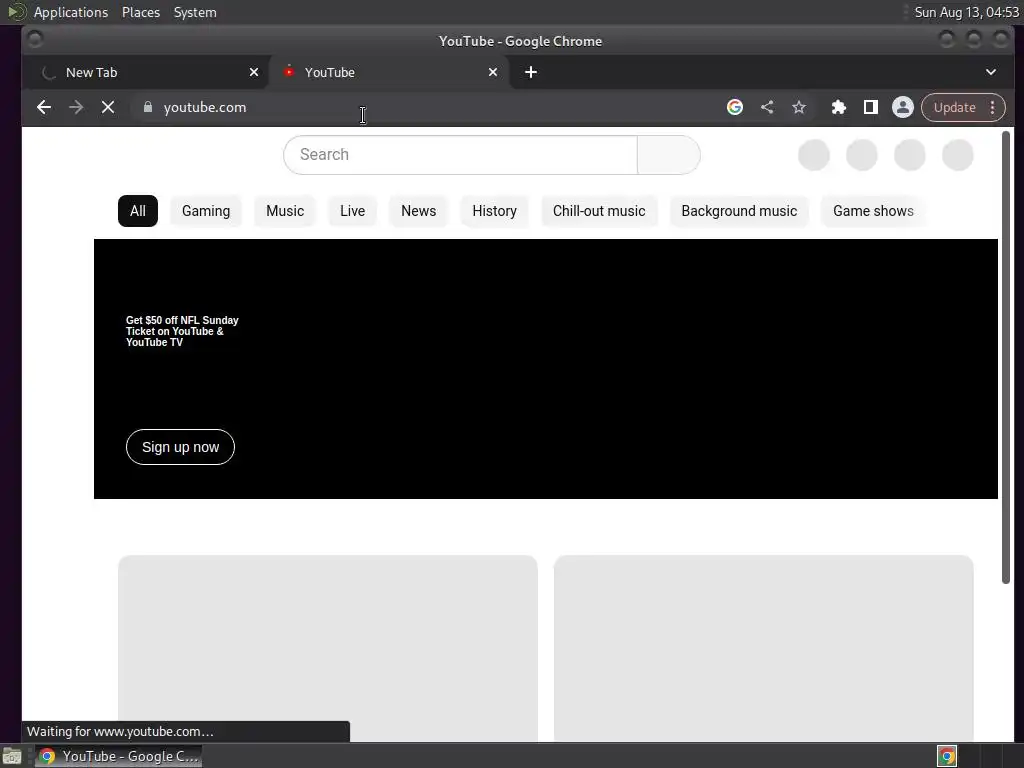Close the YouTube tab
1024x768 pixels.
click(x=493, y=72)
